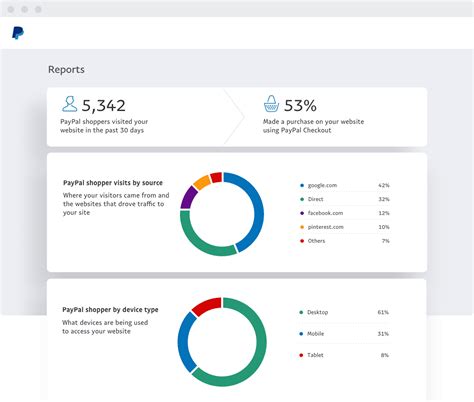Click the red Others legend dot

[x=302, y=241]
